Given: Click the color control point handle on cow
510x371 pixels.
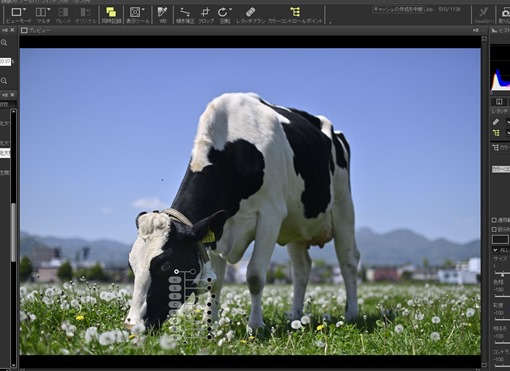Looking at the screenshot, I should [176, 272].
